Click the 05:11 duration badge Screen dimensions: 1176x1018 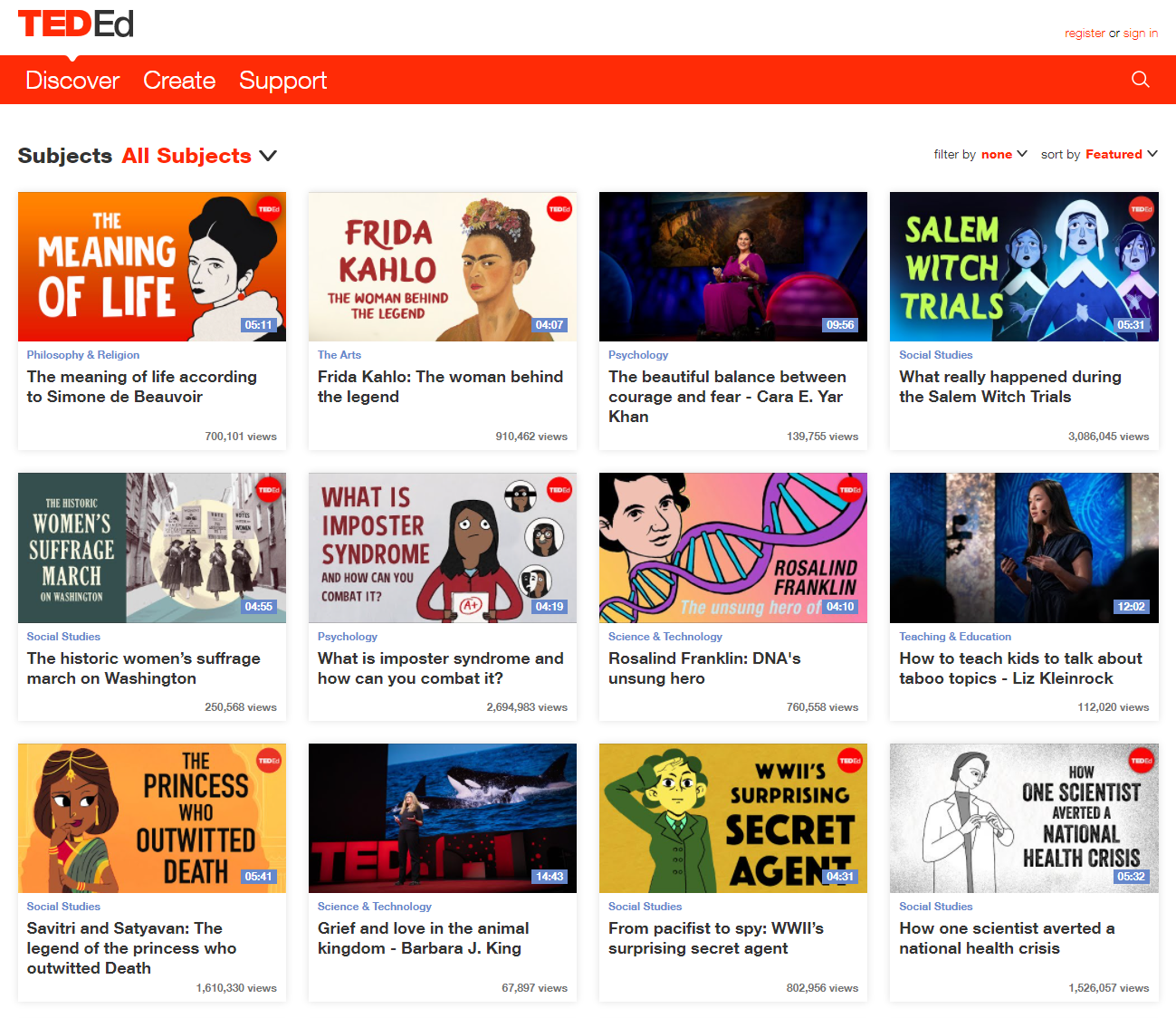[258, 325]
